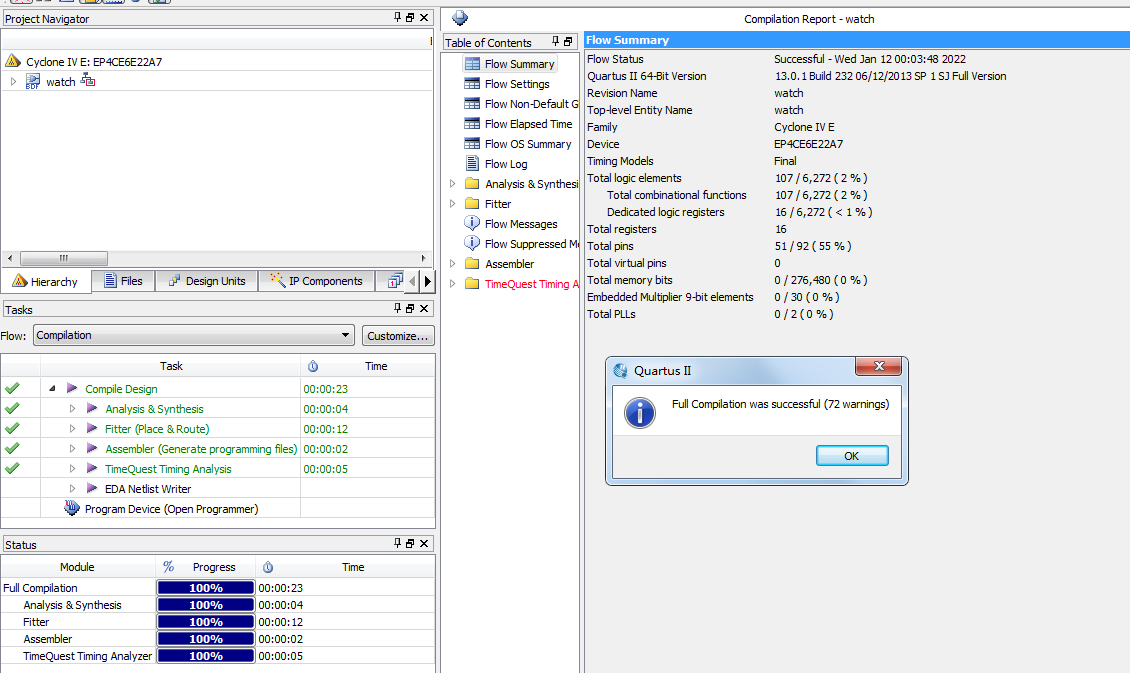The width and height of the screenshot is (1130, 673).
Task: Click the Cyclone IV E device warning icon
Action: [13, 61]
